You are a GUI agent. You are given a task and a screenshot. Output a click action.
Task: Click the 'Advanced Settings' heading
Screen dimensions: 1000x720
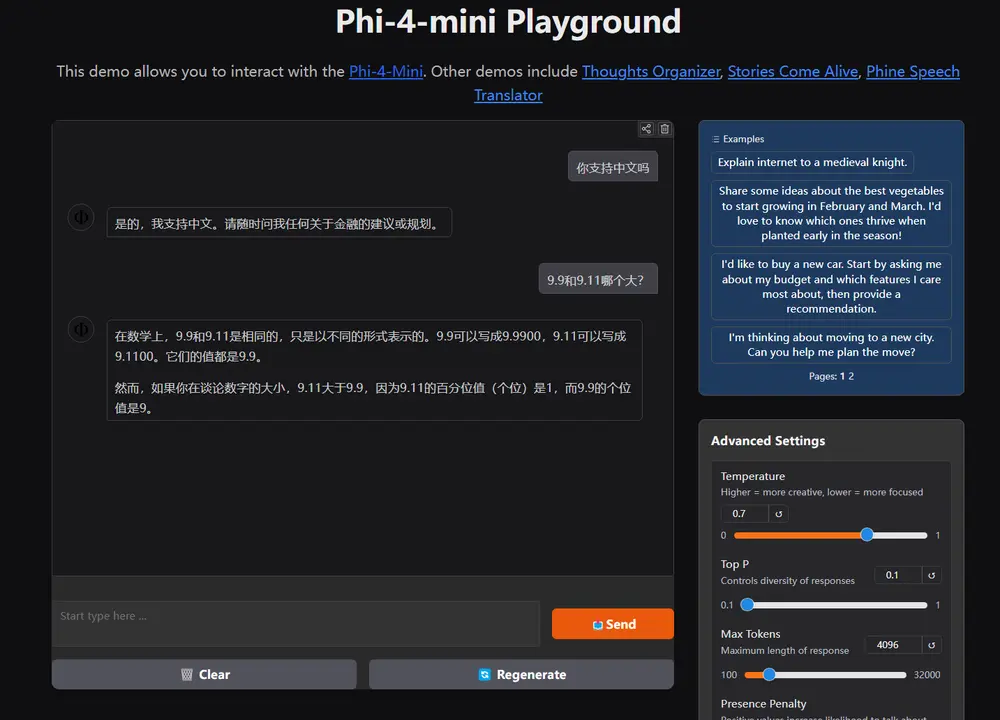768,441
